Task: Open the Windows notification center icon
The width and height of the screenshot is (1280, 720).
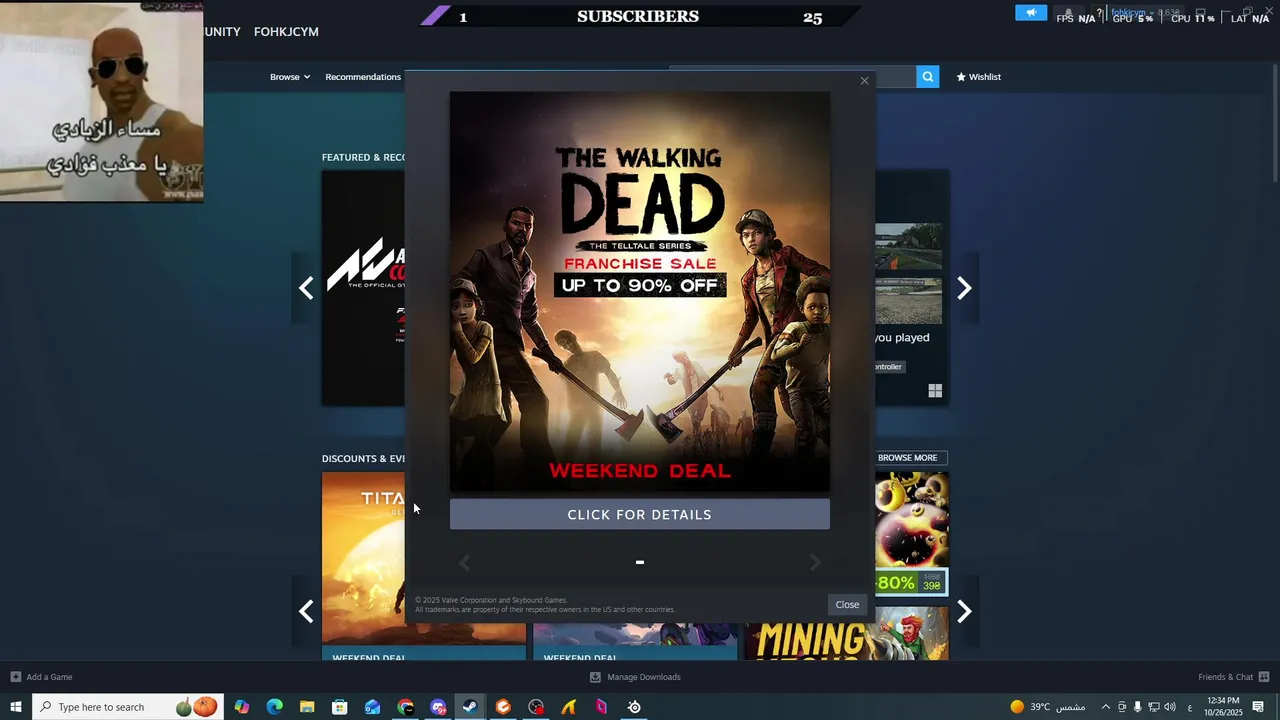Action: 1258,707
